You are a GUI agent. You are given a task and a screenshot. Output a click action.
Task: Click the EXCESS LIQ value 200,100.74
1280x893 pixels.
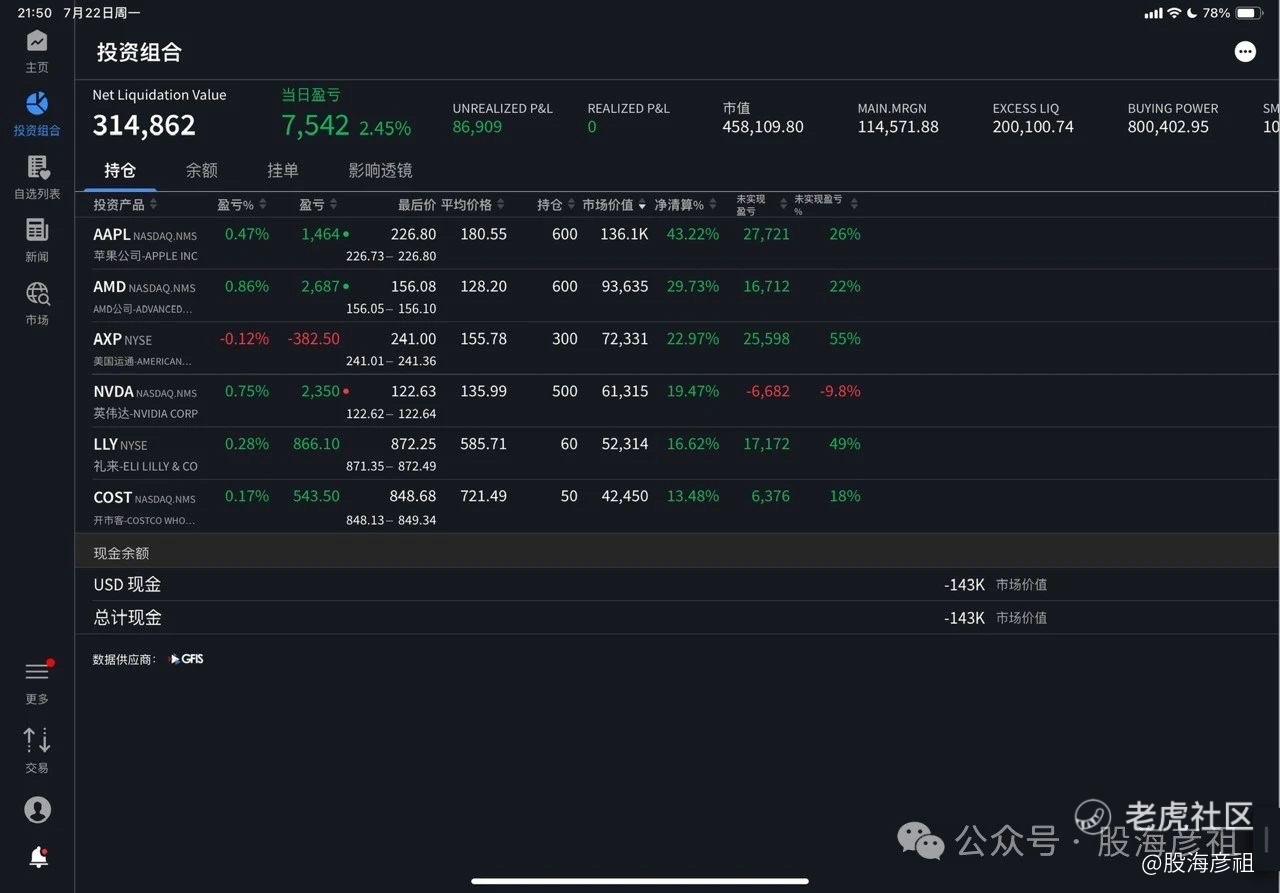1033,127
